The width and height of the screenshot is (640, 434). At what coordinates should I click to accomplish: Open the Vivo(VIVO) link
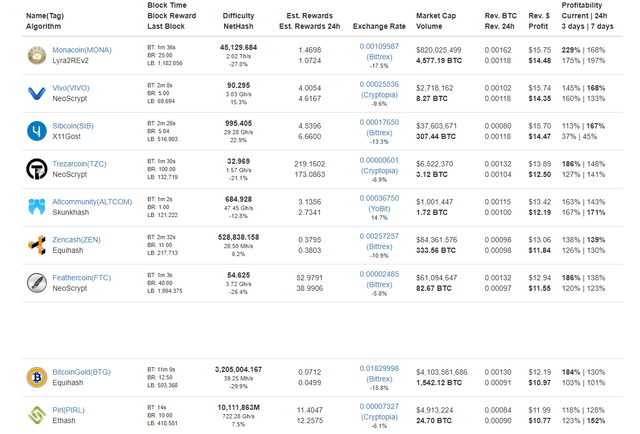tap(71, 88)
